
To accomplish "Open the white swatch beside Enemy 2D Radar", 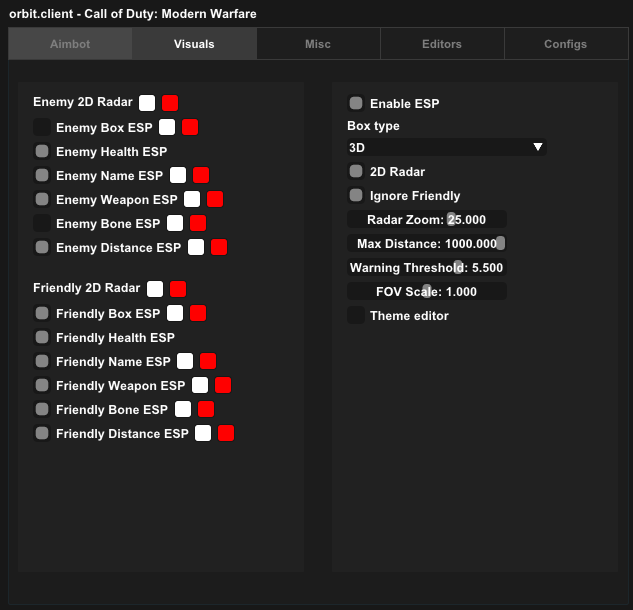I will click(147, 103).
